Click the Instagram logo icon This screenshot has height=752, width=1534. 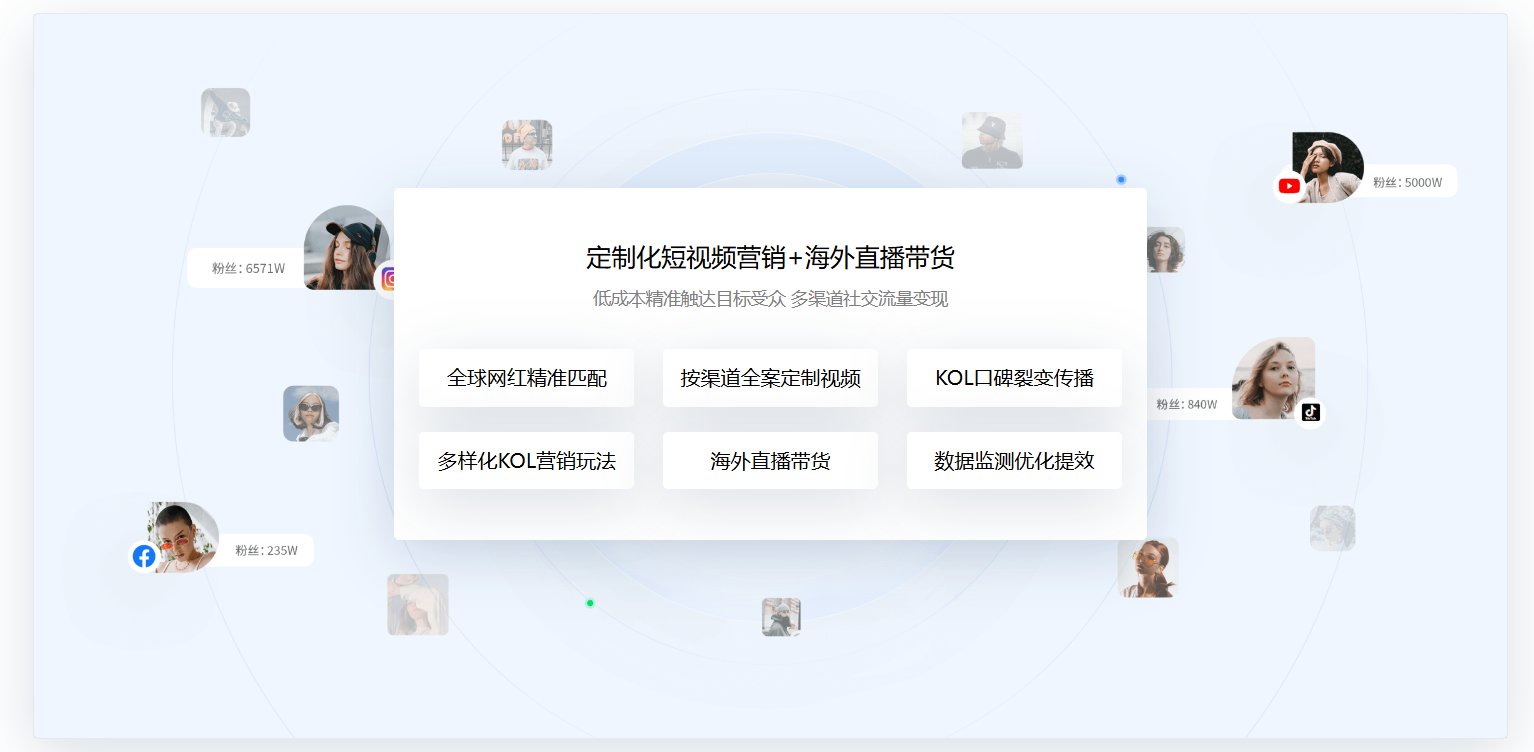pos(387,279)
